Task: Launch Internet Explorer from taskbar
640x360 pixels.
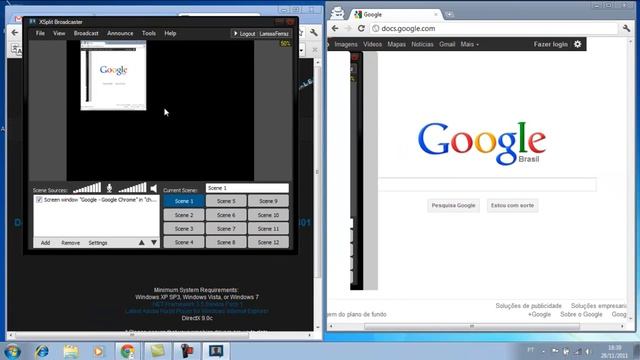Action: [x=42, y=351]
